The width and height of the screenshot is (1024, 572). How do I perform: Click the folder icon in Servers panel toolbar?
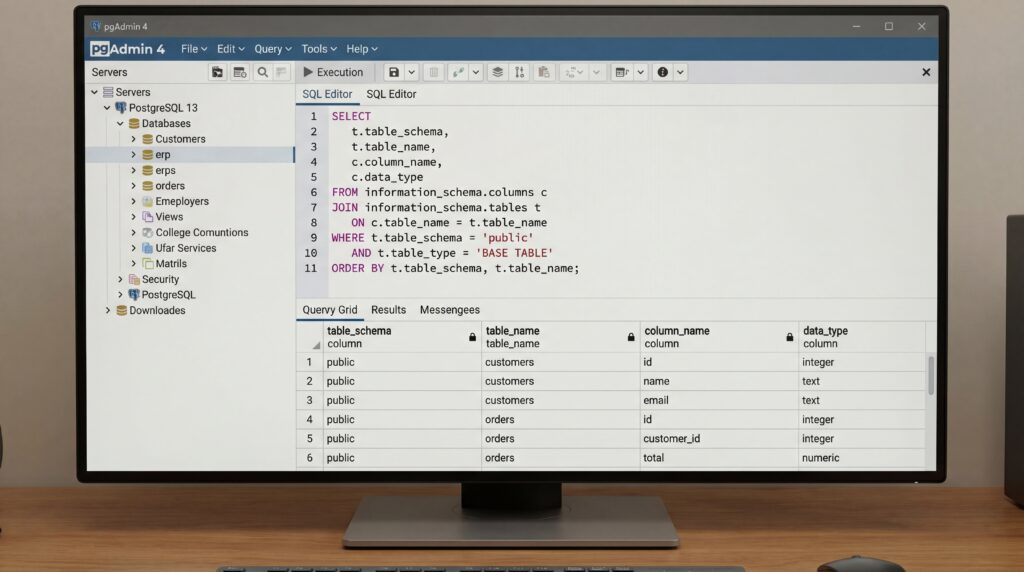[217, 72]
